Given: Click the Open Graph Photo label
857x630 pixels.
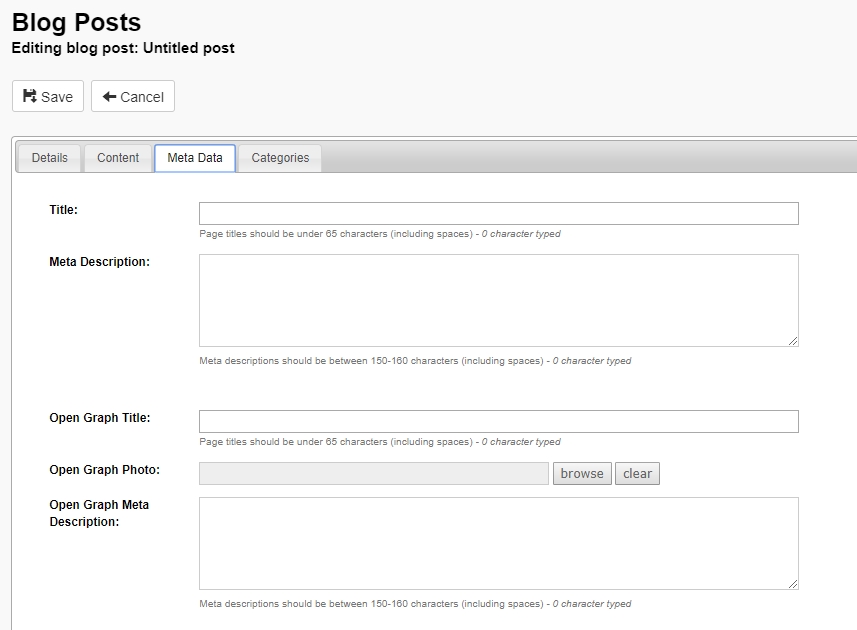Looking at the screenshot, I should (104, 470).
